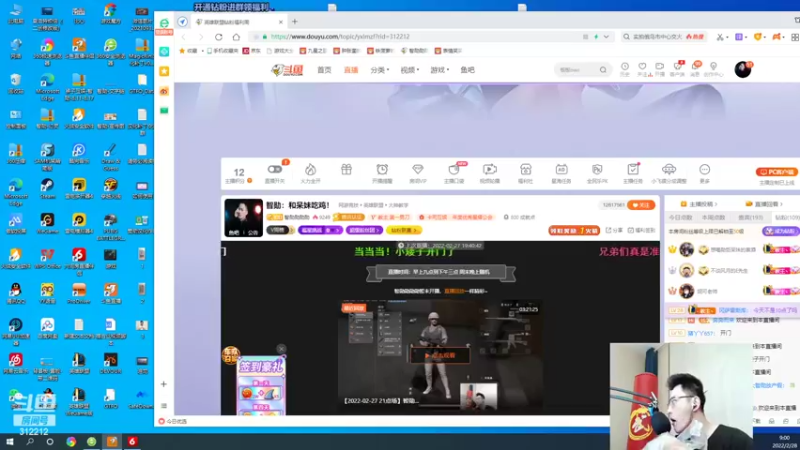Viewport: 800px width, 450px height.
Task: Open the 鱼吧 nav item
Action: tap(467, 70)
